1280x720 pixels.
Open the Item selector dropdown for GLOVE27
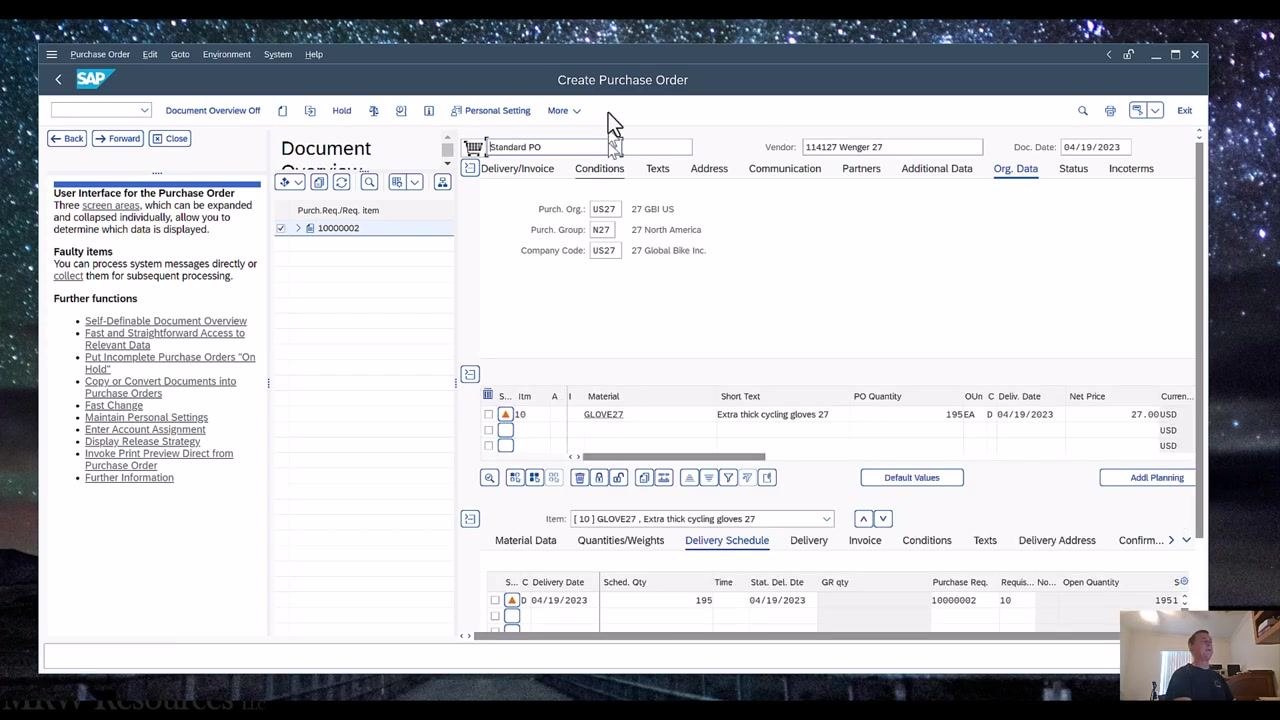(826, 519)
